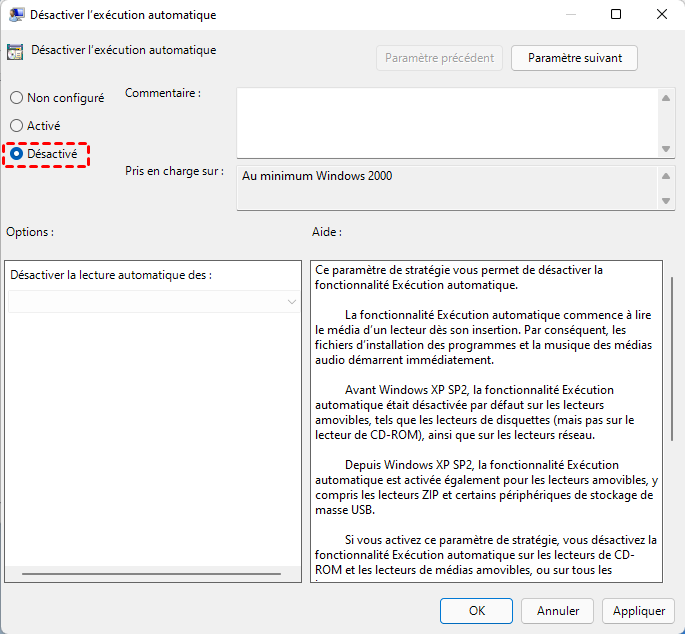Click the help paragraph starting 'Avant Windows XP SP2'

(474, 412)
